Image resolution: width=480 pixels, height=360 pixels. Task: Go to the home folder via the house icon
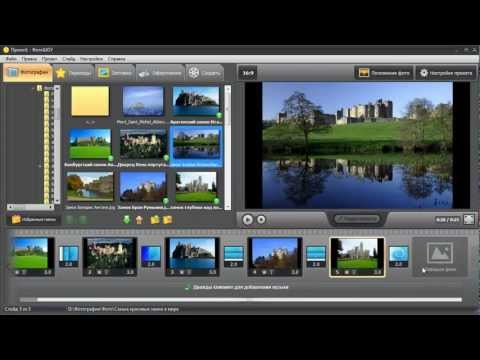139,220
